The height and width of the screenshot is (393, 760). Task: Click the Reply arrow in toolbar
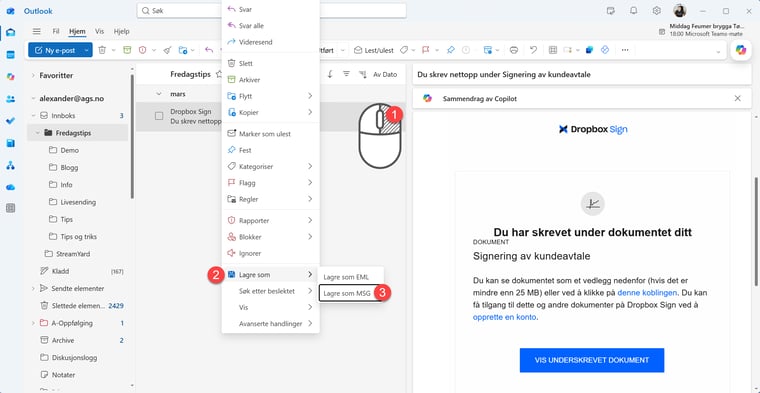pos(209,50)
